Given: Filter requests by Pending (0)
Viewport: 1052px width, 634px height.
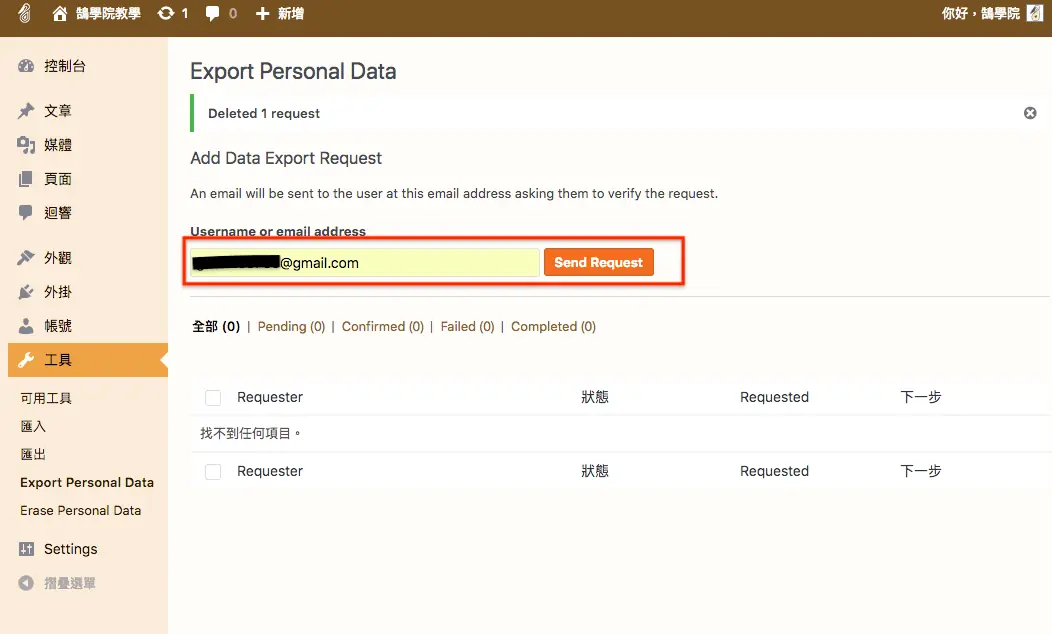Looking at the screenshot, I should coord(291,327).
